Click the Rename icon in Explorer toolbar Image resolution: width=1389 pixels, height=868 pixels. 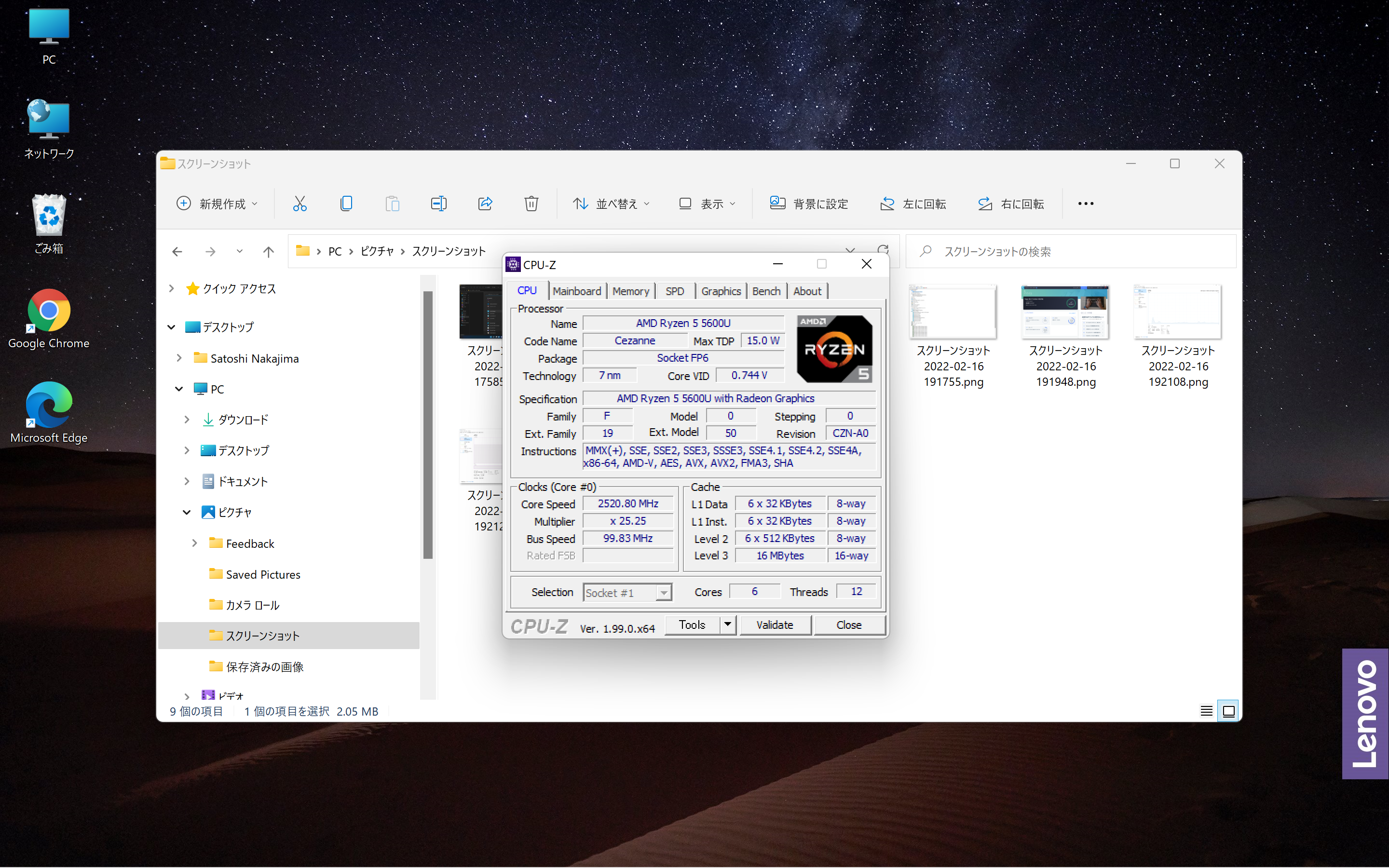point(438,203)
